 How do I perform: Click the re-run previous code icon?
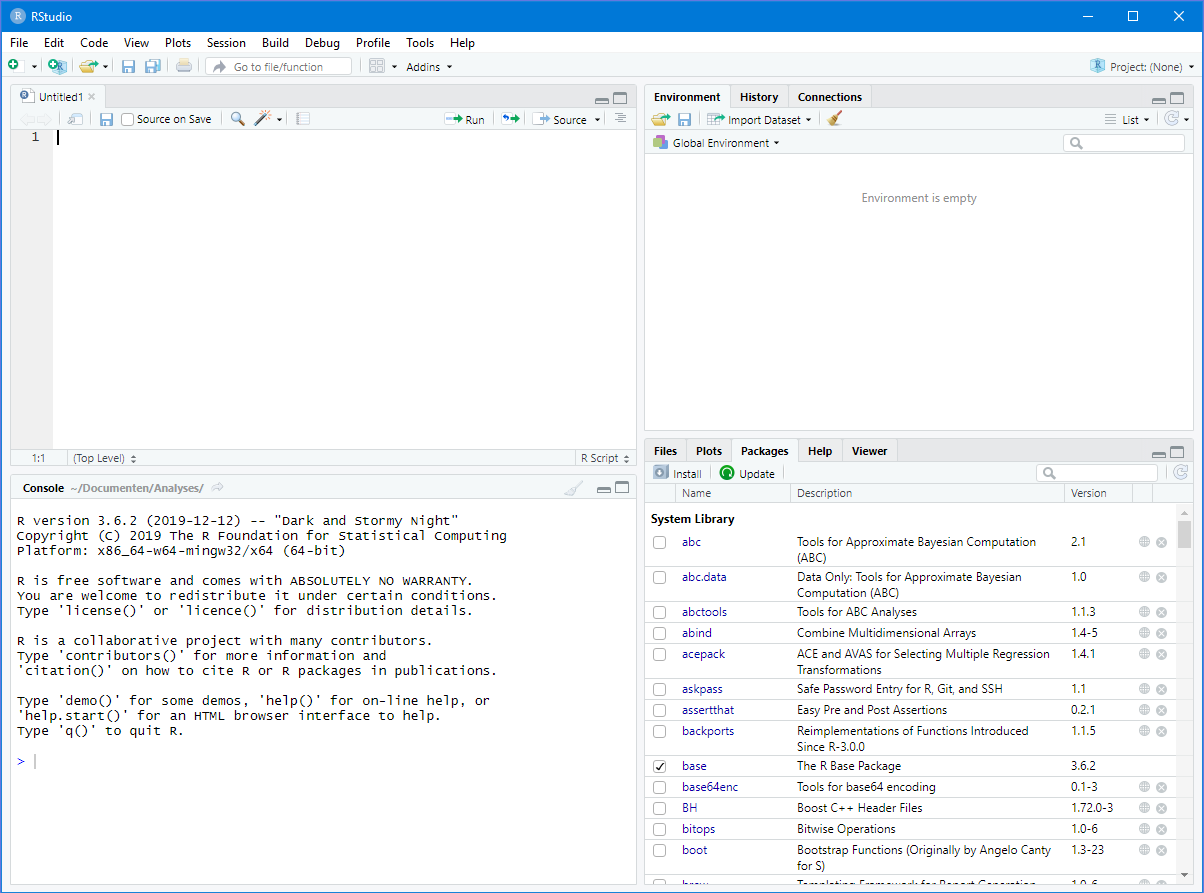511,119
